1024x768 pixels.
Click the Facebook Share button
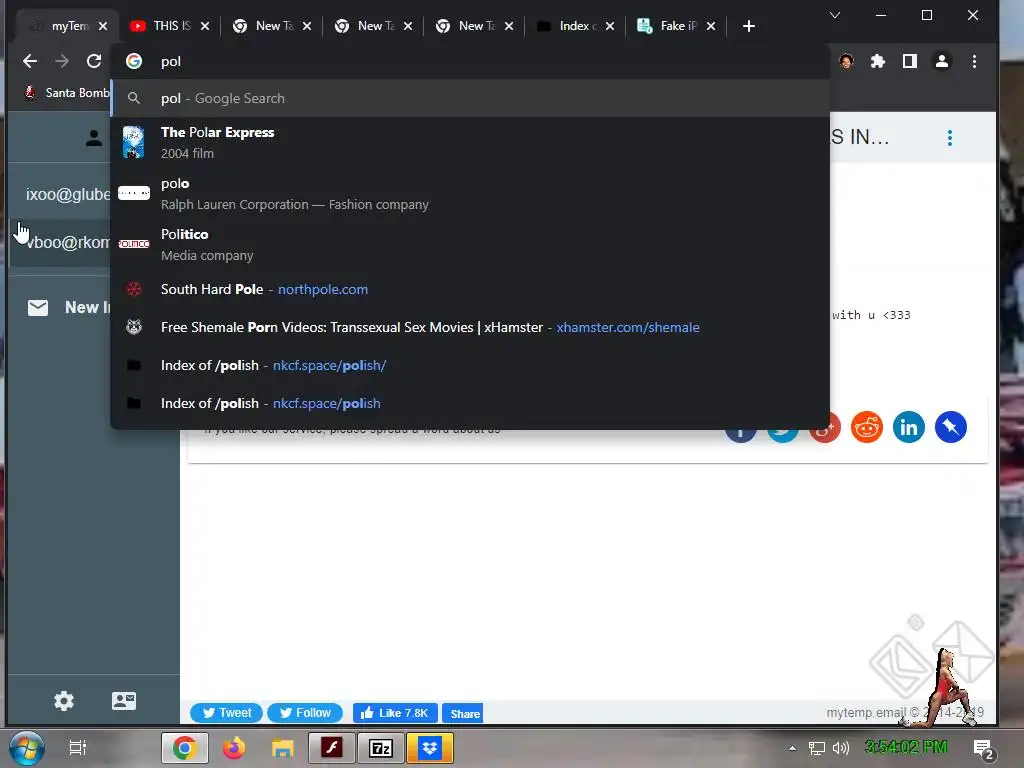(462, 713)
